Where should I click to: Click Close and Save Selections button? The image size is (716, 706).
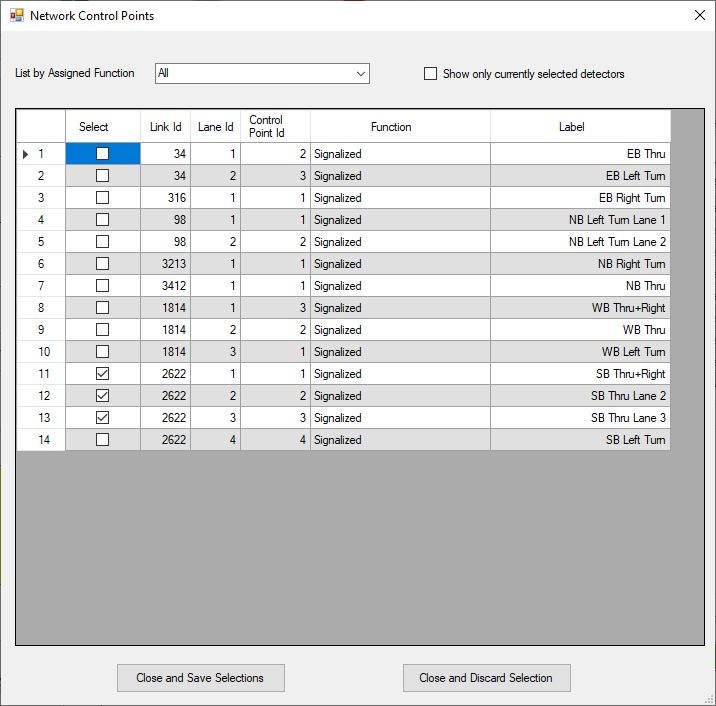[x=201, y=678]
